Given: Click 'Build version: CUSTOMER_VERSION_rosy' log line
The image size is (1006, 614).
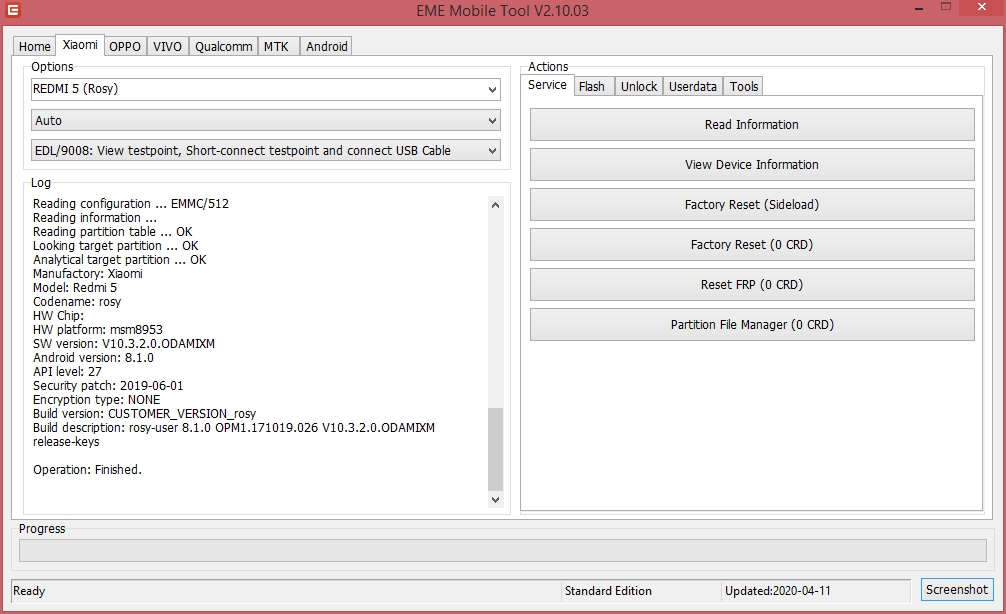Looking at the screenshot, I should 144,414.
